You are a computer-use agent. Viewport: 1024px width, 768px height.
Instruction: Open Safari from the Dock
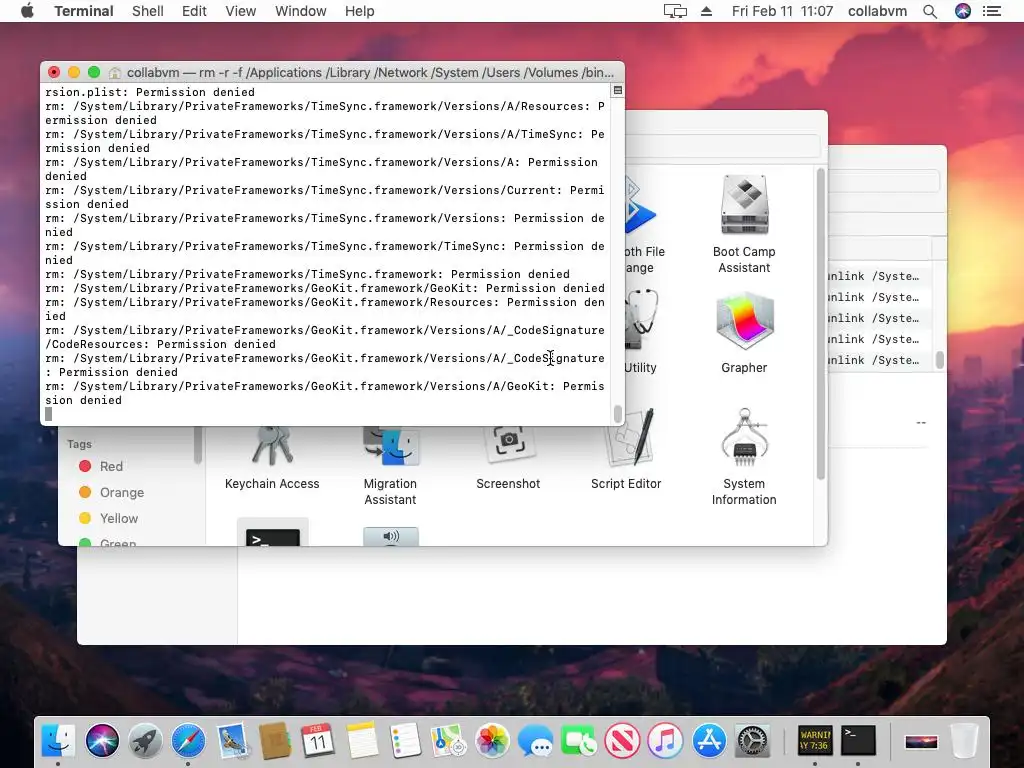click(188, 741)
